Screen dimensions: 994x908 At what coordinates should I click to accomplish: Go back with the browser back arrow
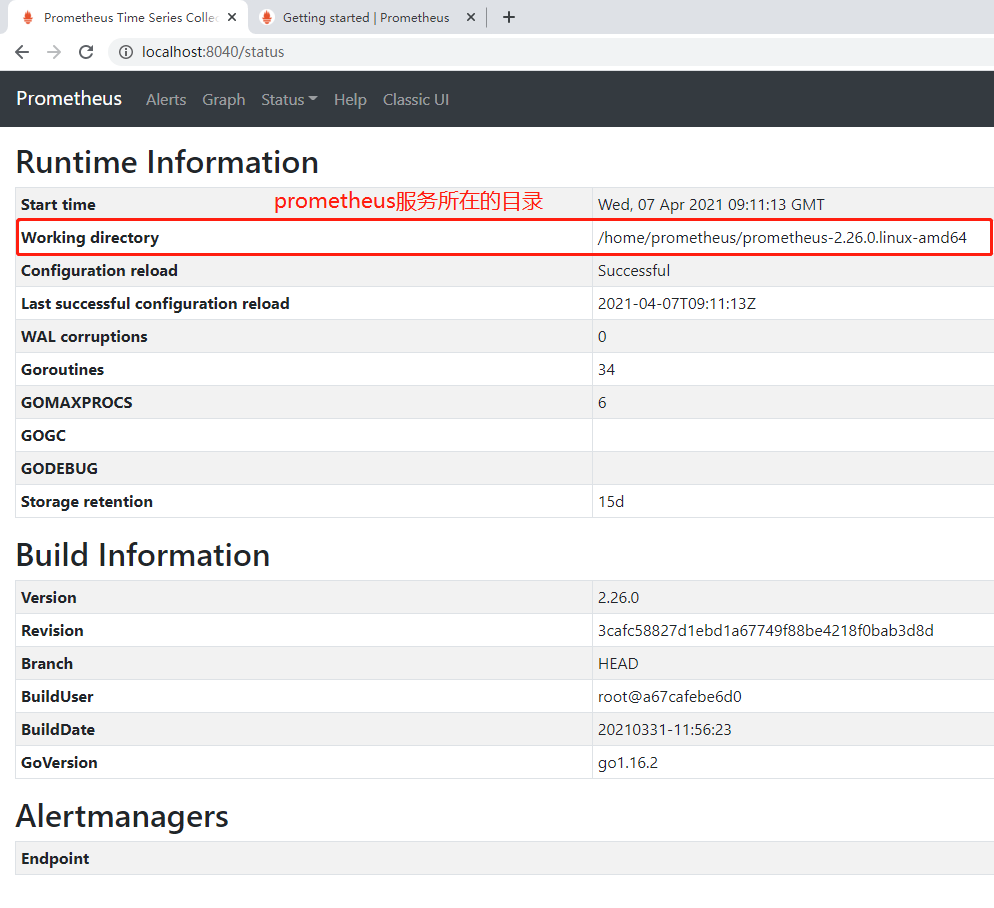coord(22,52)
